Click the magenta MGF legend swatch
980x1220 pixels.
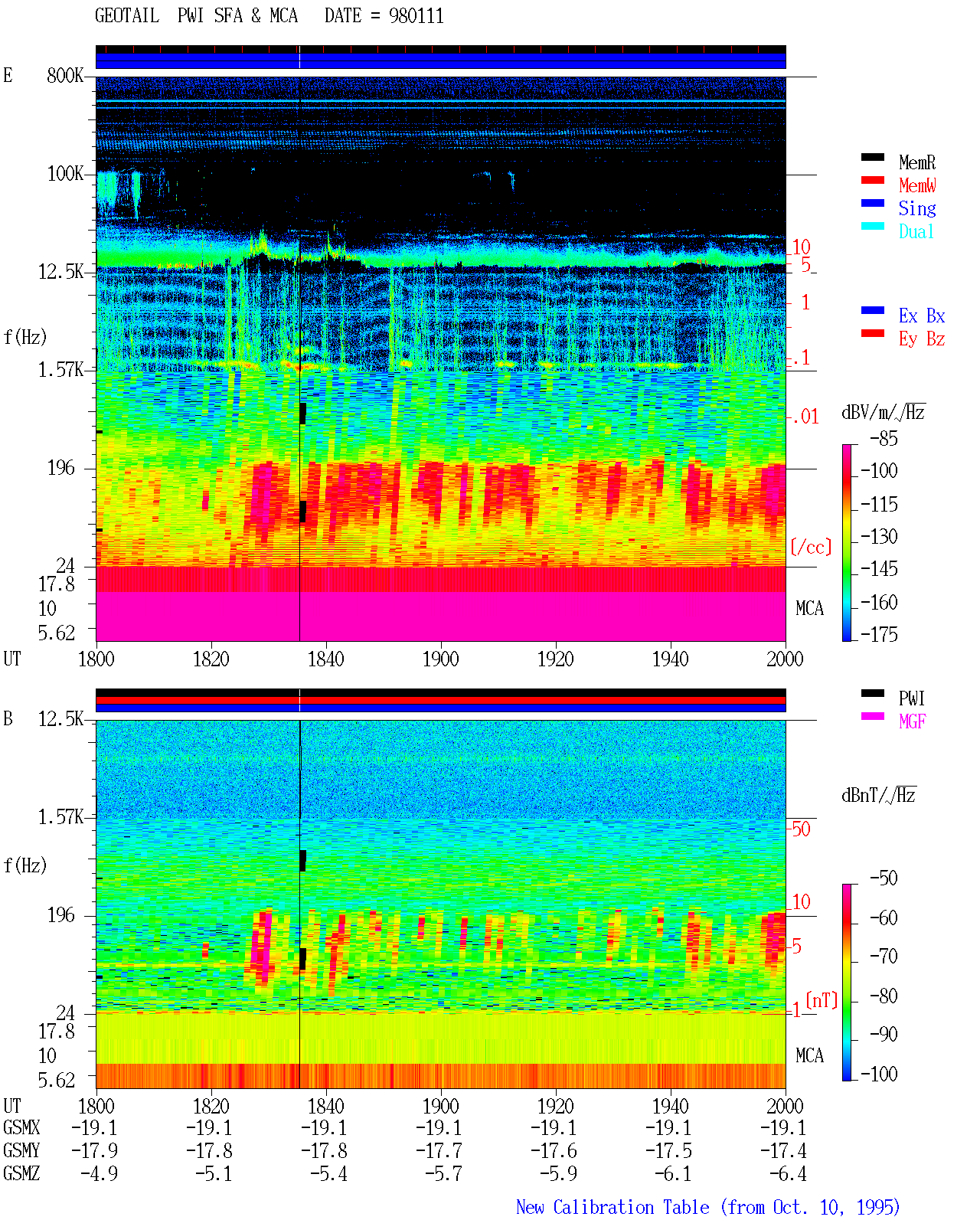[873, 717]
